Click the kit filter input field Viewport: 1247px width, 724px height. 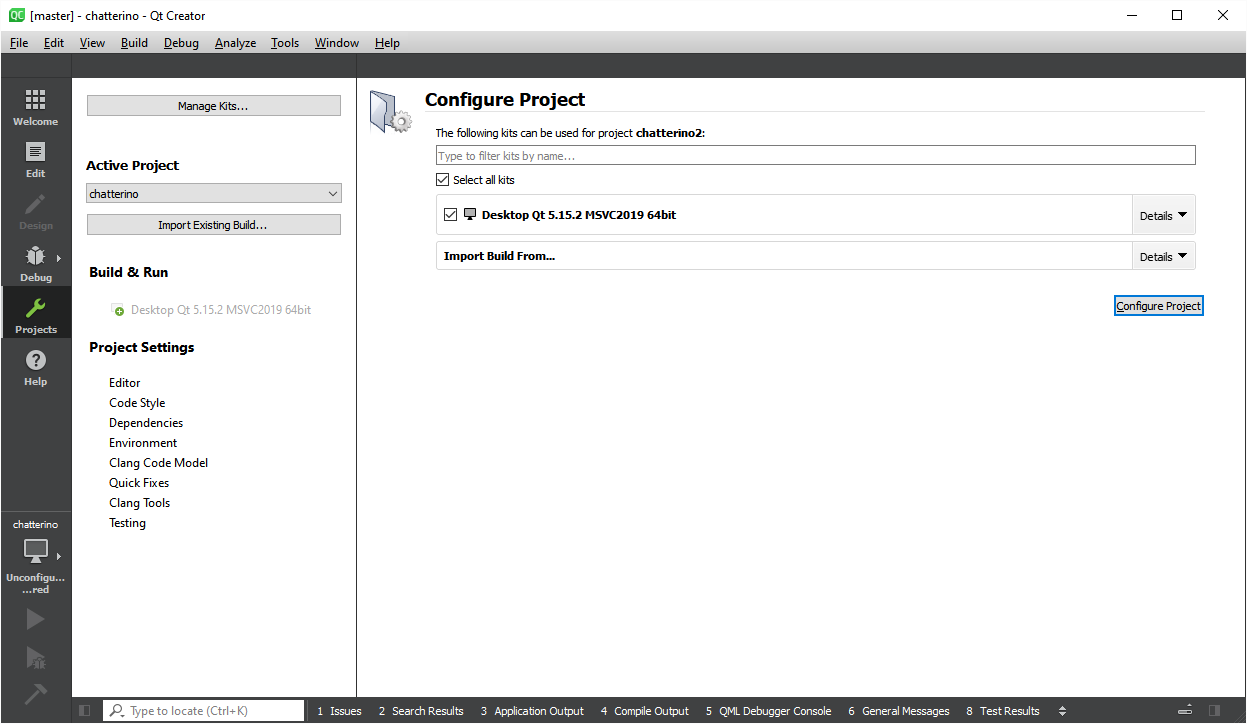[815, 156]
